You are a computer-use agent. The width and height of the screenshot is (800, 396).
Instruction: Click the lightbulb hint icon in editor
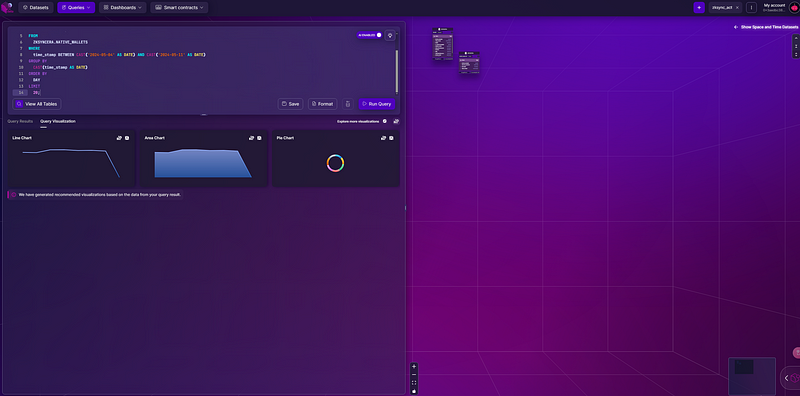coord(390,36)
